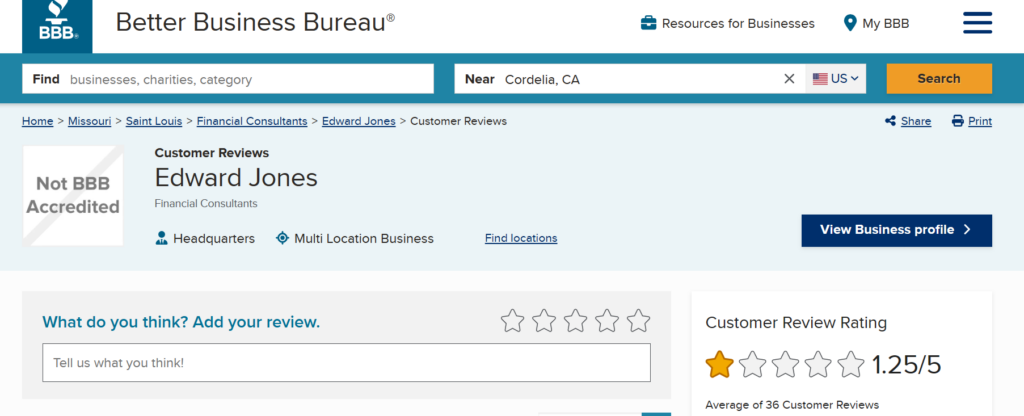Image resolution: width=1024 pixels, height=416 pixels.
Task: Click the Multi Location Business target icon
Action: 282,238
